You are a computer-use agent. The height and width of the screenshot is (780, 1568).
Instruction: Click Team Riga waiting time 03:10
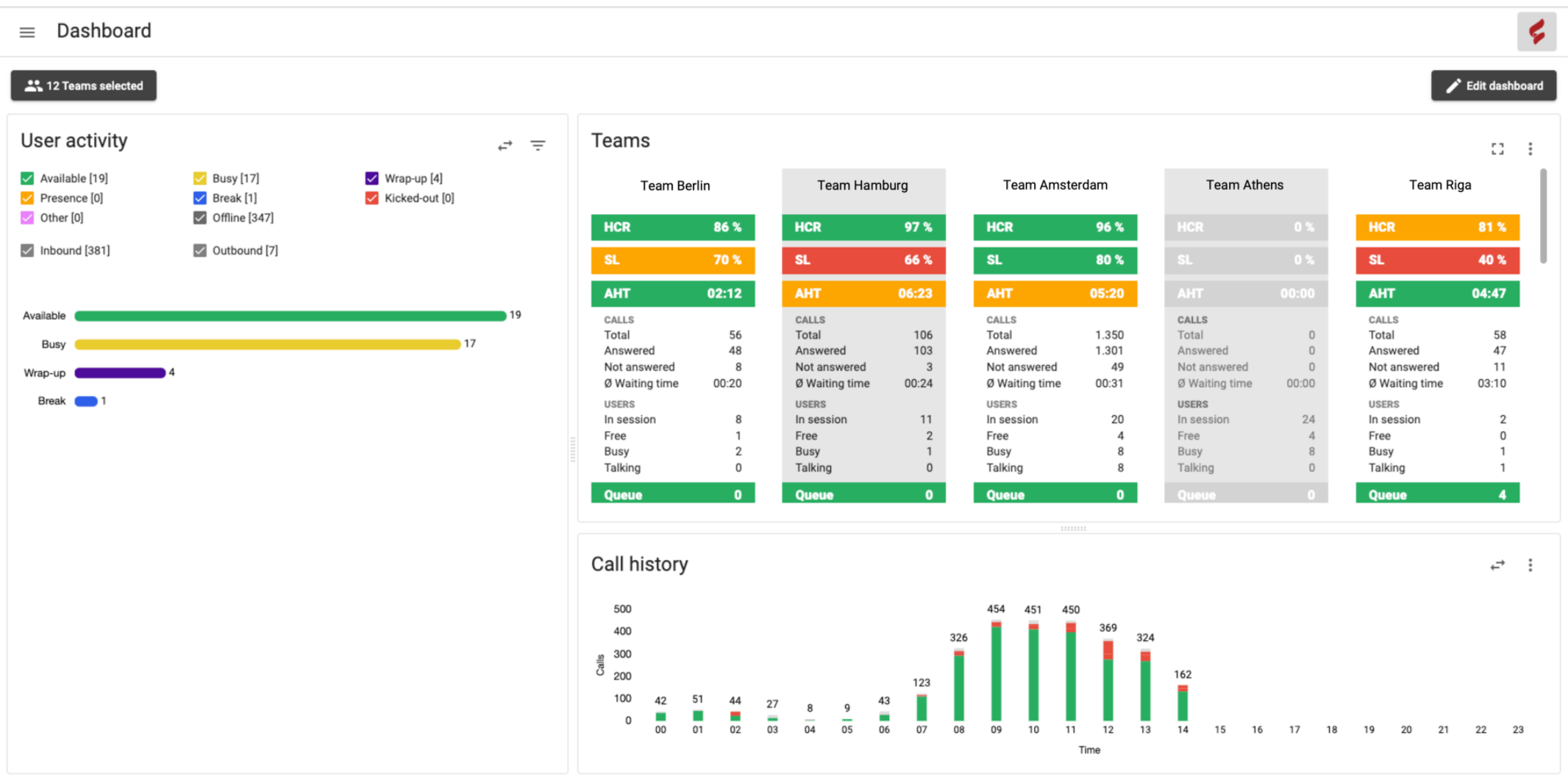point(1492,383)
